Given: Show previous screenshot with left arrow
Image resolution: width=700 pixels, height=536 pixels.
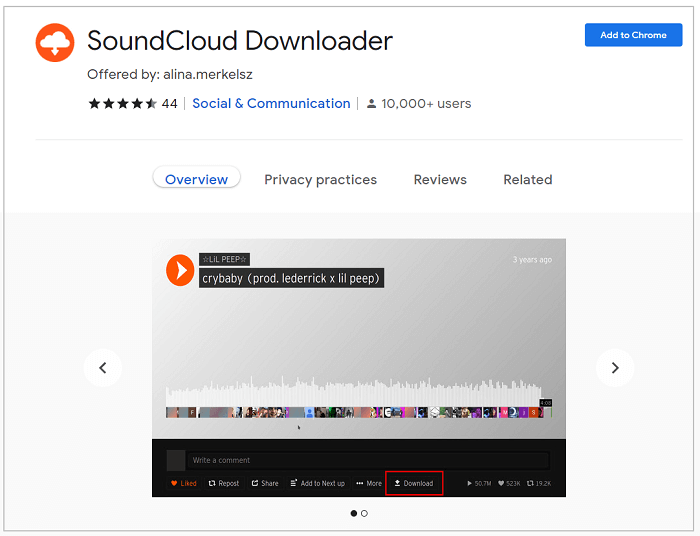Looking at the screenshot, I should pos(103,368).
